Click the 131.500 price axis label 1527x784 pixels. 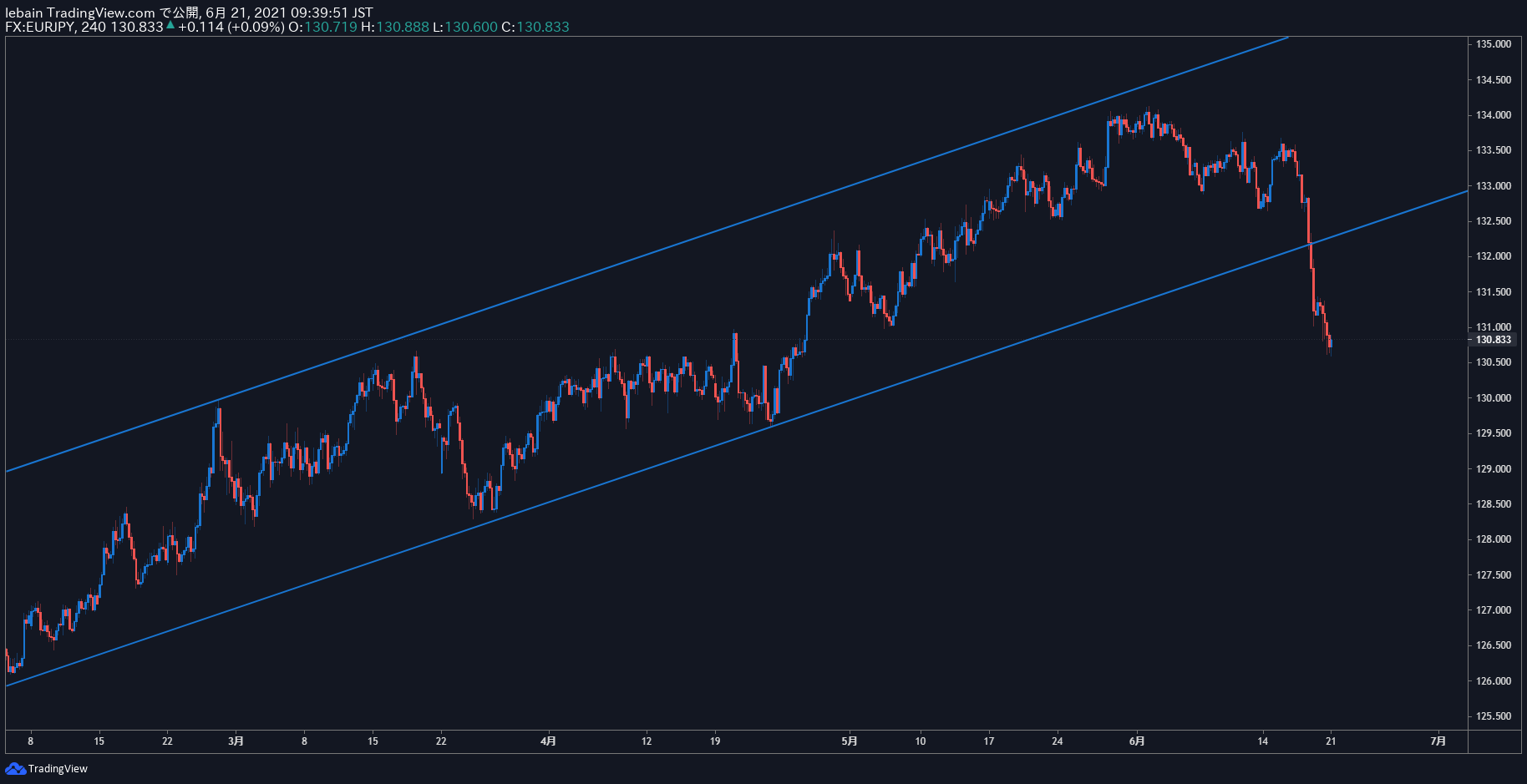tap(1494, 292)
